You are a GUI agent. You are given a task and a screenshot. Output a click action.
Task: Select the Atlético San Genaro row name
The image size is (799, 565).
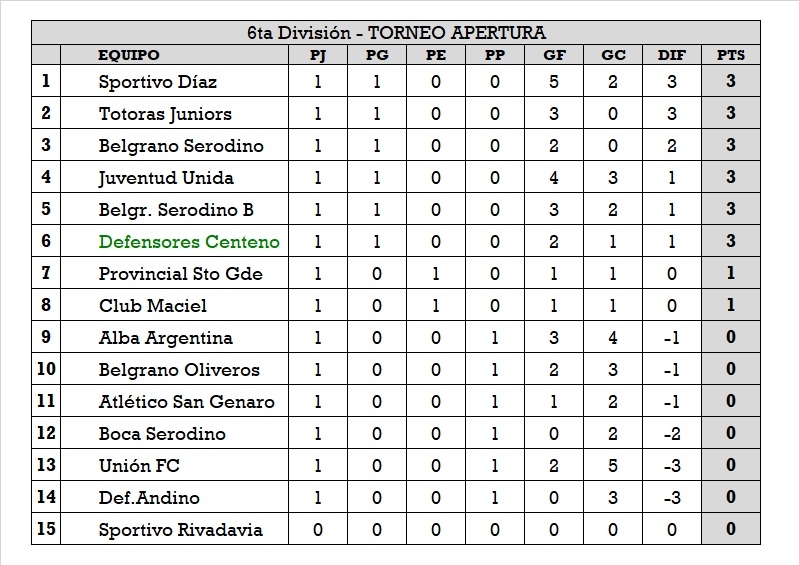[x=187, y=402]
